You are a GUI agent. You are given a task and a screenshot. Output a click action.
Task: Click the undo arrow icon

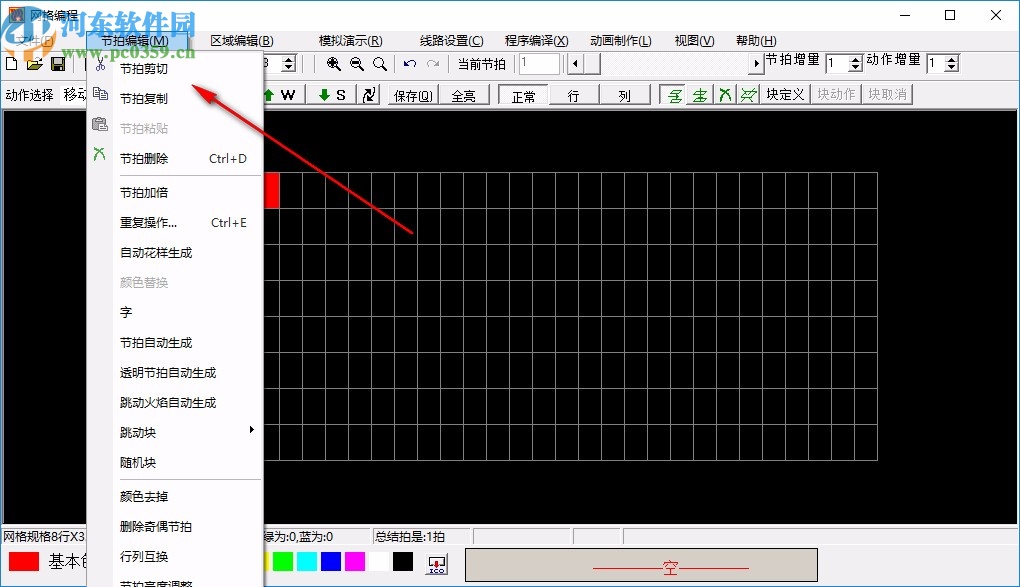pos(409,63)
